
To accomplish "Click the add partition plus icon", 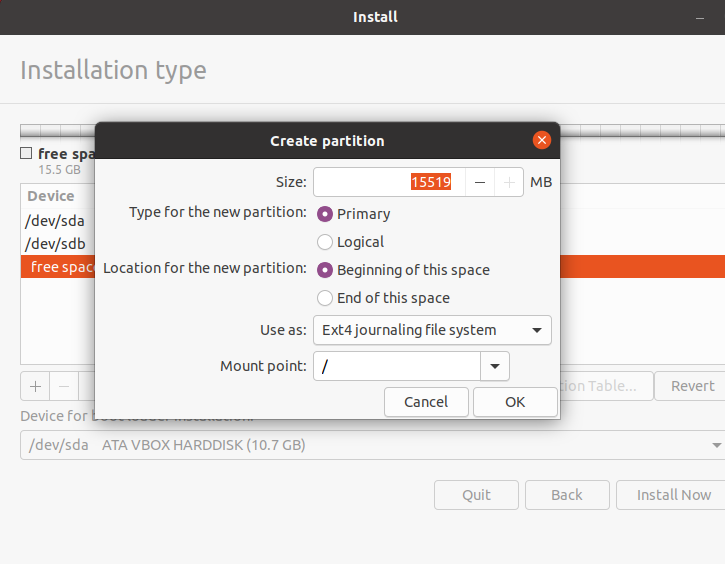I will 35,386.
